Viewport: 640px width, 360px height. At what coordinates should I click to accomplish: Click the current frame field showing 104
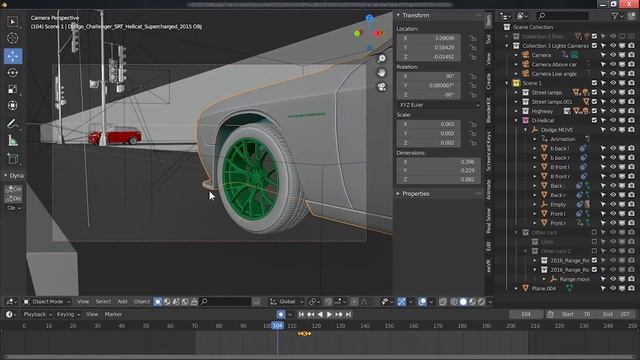pos(526,315)
